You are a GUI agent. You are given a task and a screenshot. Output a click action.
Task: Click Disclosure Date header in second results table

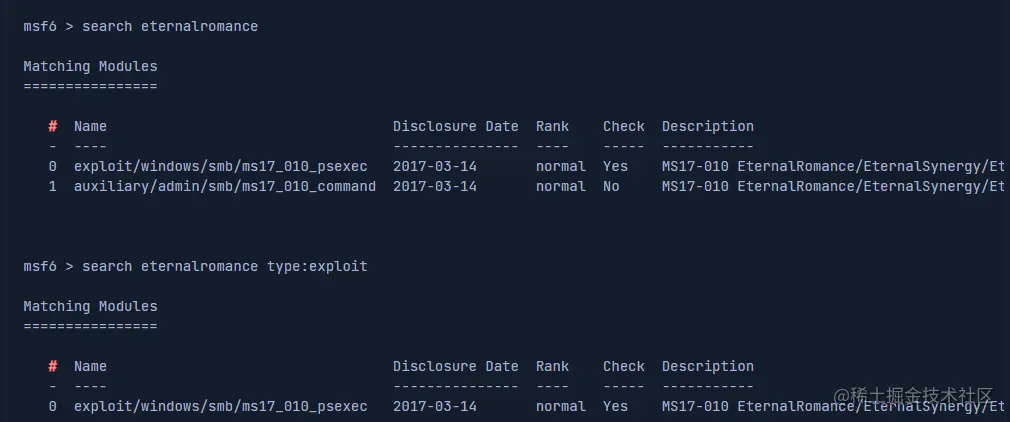[x=455, y=366]
